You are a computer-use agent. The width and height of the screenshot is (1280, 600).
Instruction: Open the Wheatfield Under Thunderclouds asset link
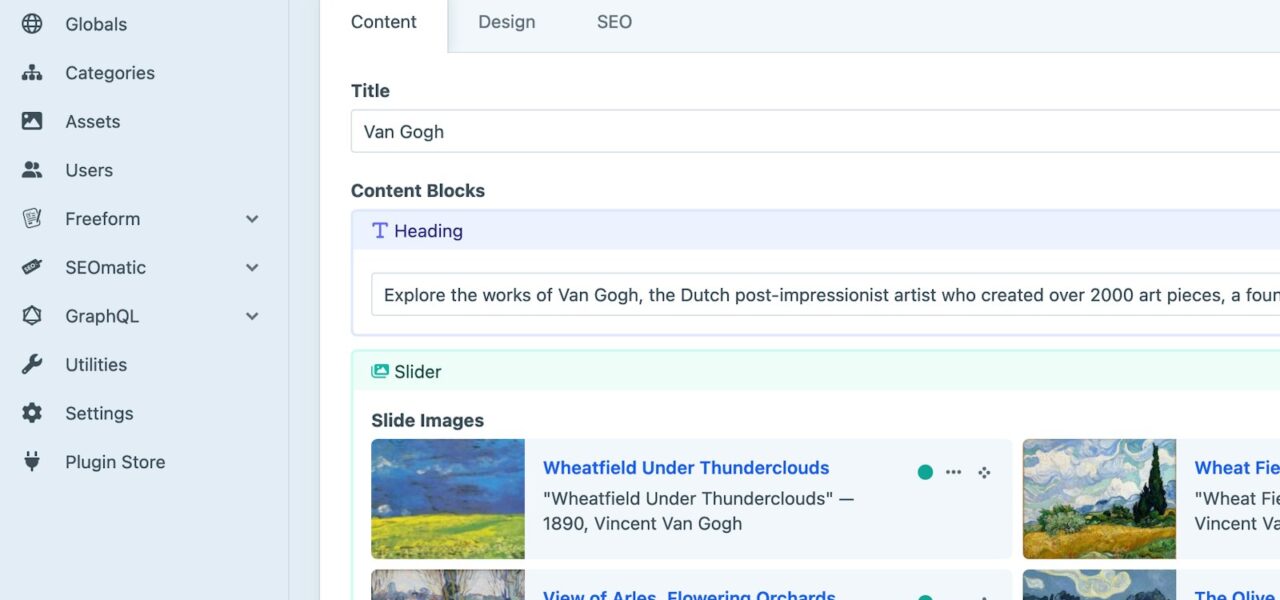coord(686,468)
